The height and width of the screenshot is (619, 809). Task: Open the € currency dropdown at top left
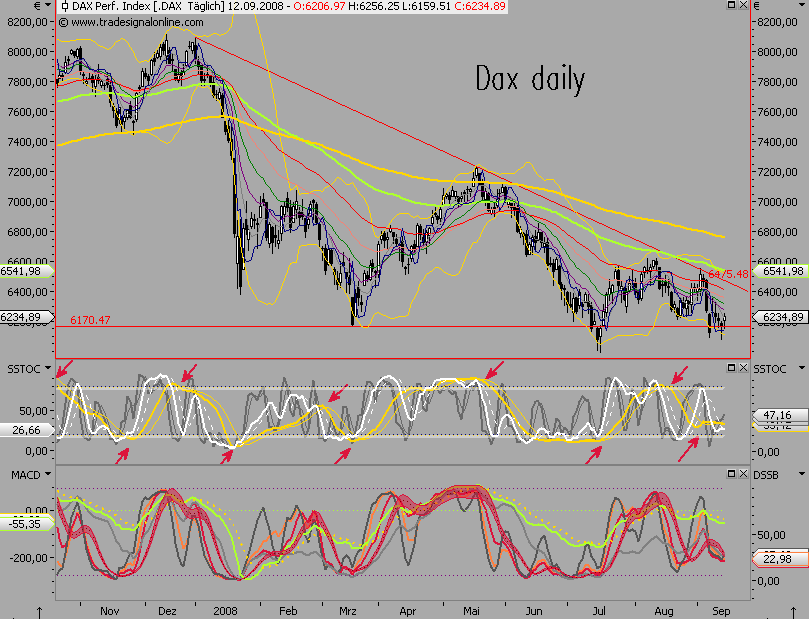click(x=48, y=6)
